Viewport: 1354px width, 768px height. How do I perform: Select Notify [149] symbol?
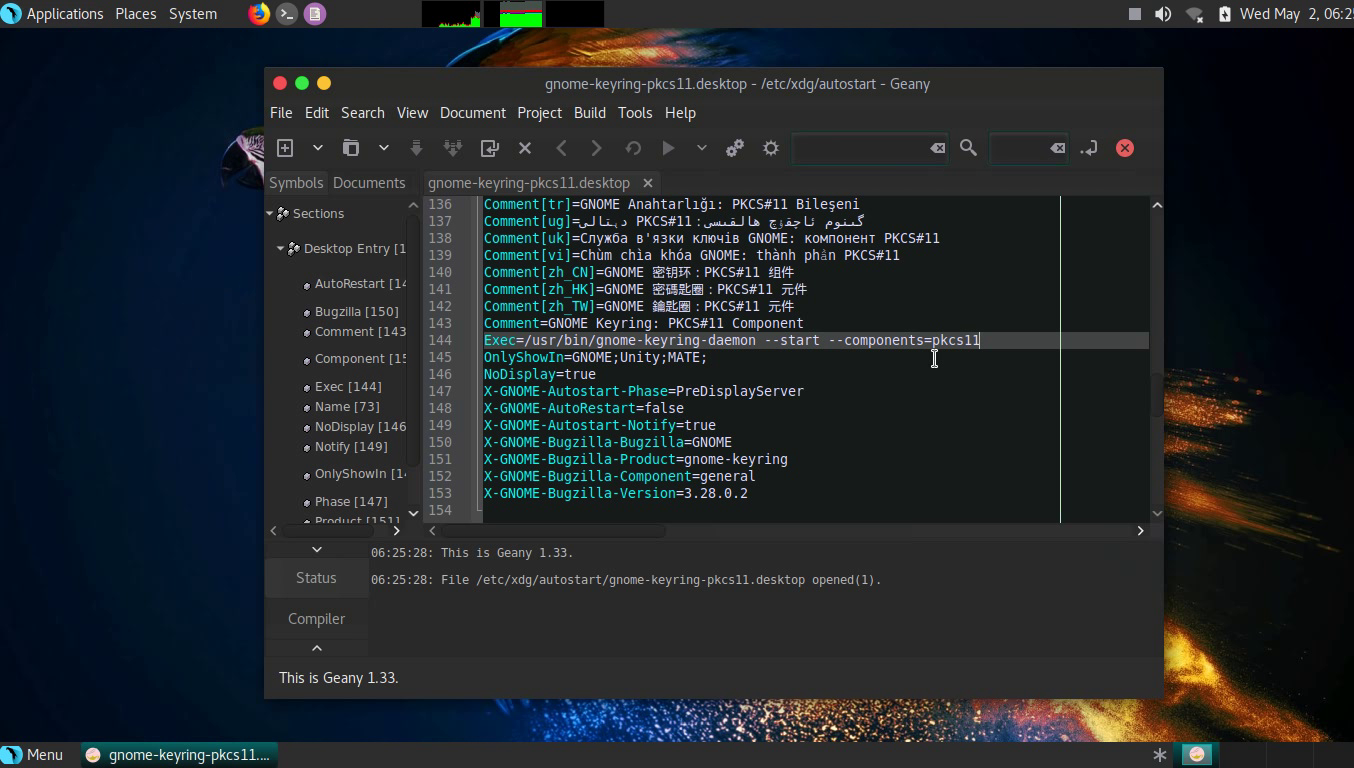pyautogui.click(x=351, y=447)
